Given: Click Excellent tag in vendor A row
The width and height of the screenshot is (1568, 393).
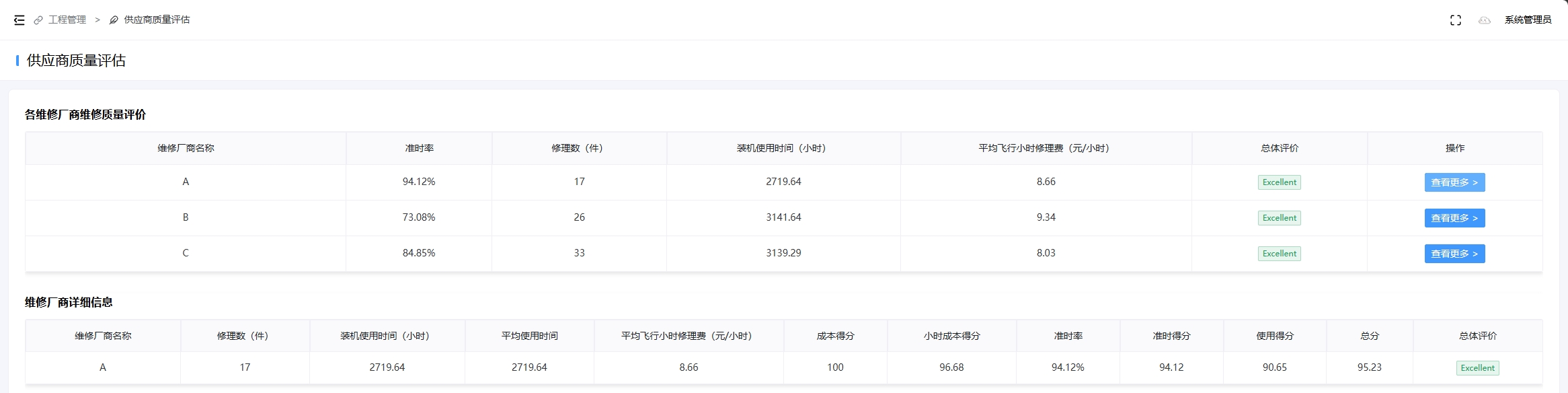Looking at the screenshot, I should click(1279, 182).
